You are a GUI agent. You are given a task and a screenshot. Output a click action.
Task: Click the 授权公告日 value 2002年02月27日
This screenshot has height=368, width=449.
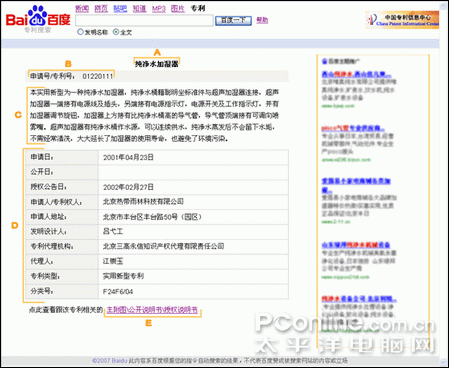coord(128,187)
